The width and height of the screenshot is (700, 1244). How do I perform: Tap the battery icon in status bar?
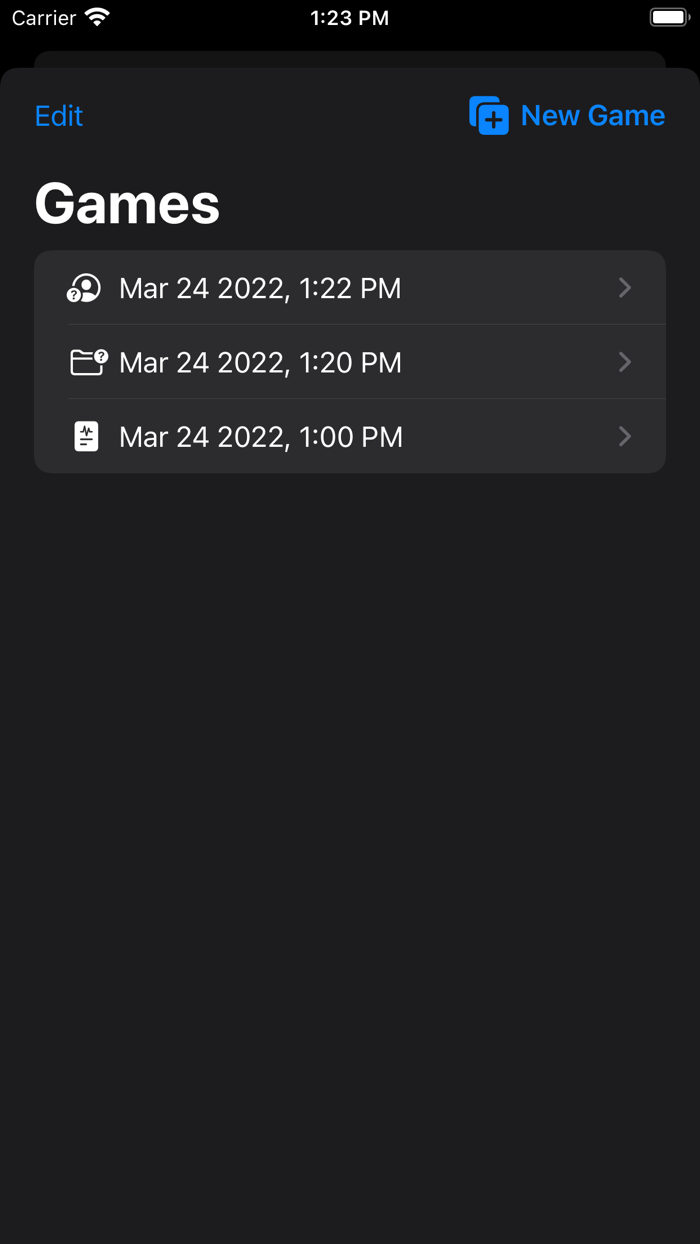tap(669, 18)
